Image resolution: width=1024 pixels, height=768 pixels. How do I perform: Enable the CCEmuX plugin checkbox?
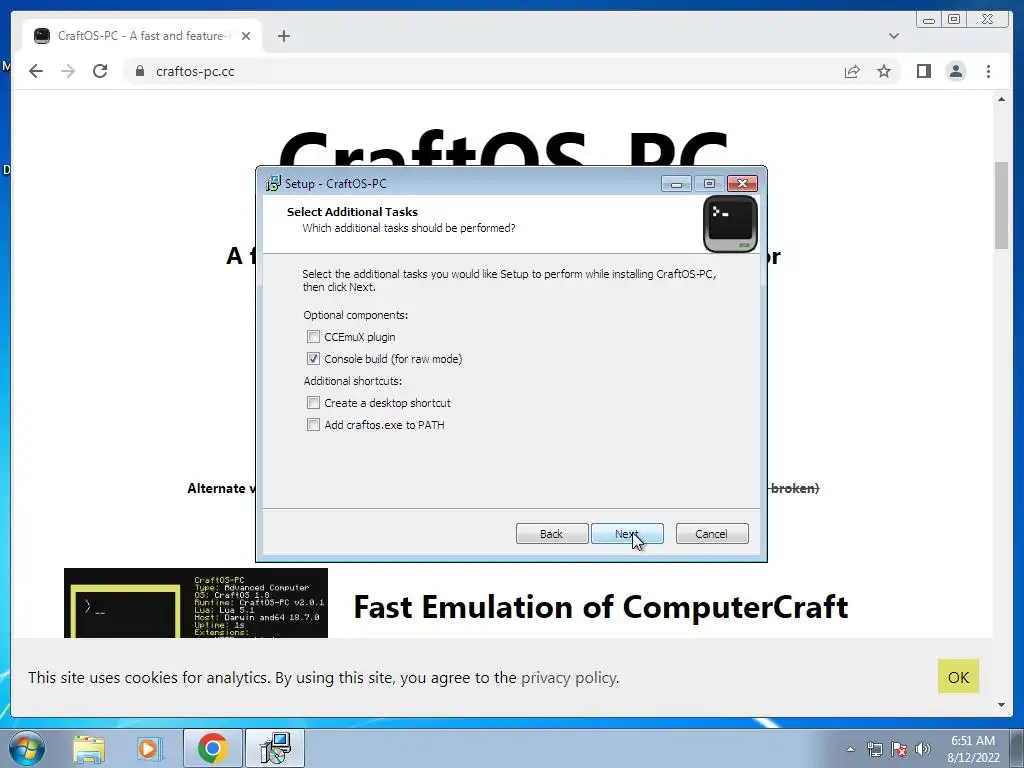click(x=313, y=337)
